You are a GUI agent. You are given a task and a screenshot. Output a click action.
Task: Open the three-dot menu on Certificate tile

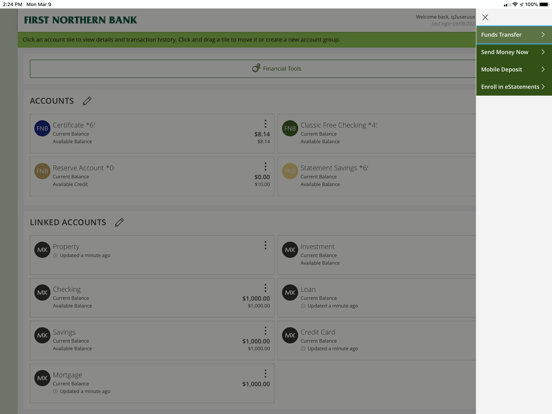click(265, 124)
